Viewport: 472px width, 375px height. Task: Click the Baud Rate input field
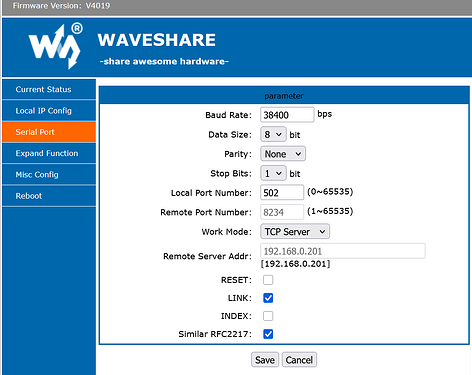[287, 115]
